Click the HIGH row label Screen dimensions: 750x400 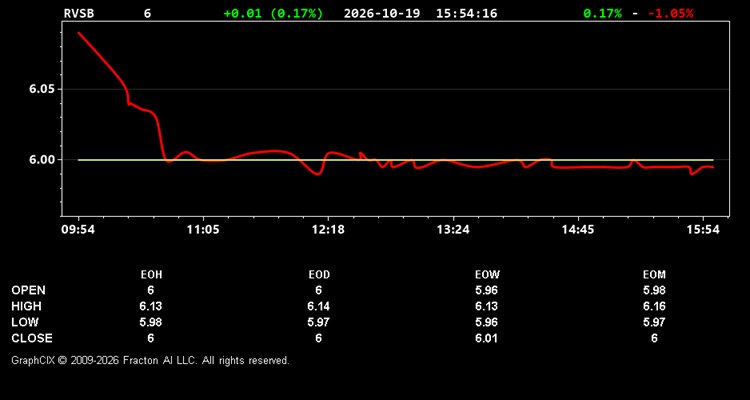(26, 306)
